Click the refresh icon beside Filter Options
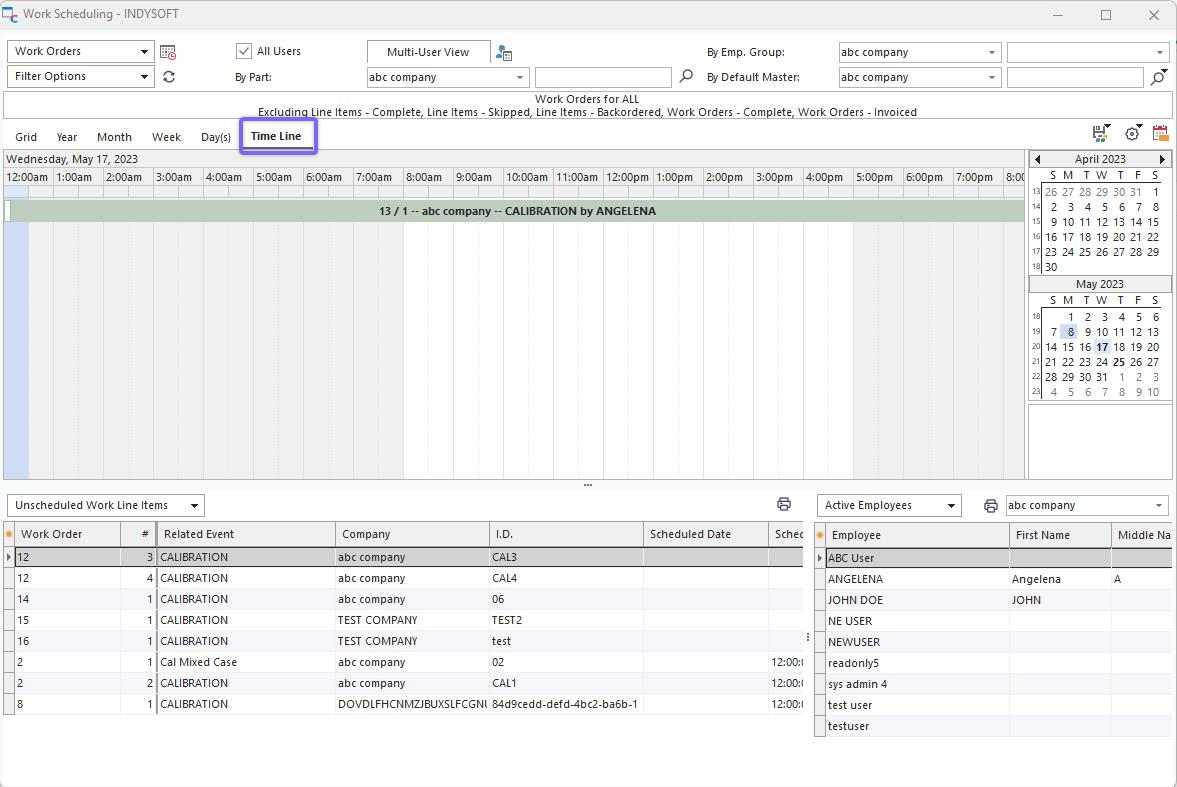The image size is (1177, 787). coord(169,77)
